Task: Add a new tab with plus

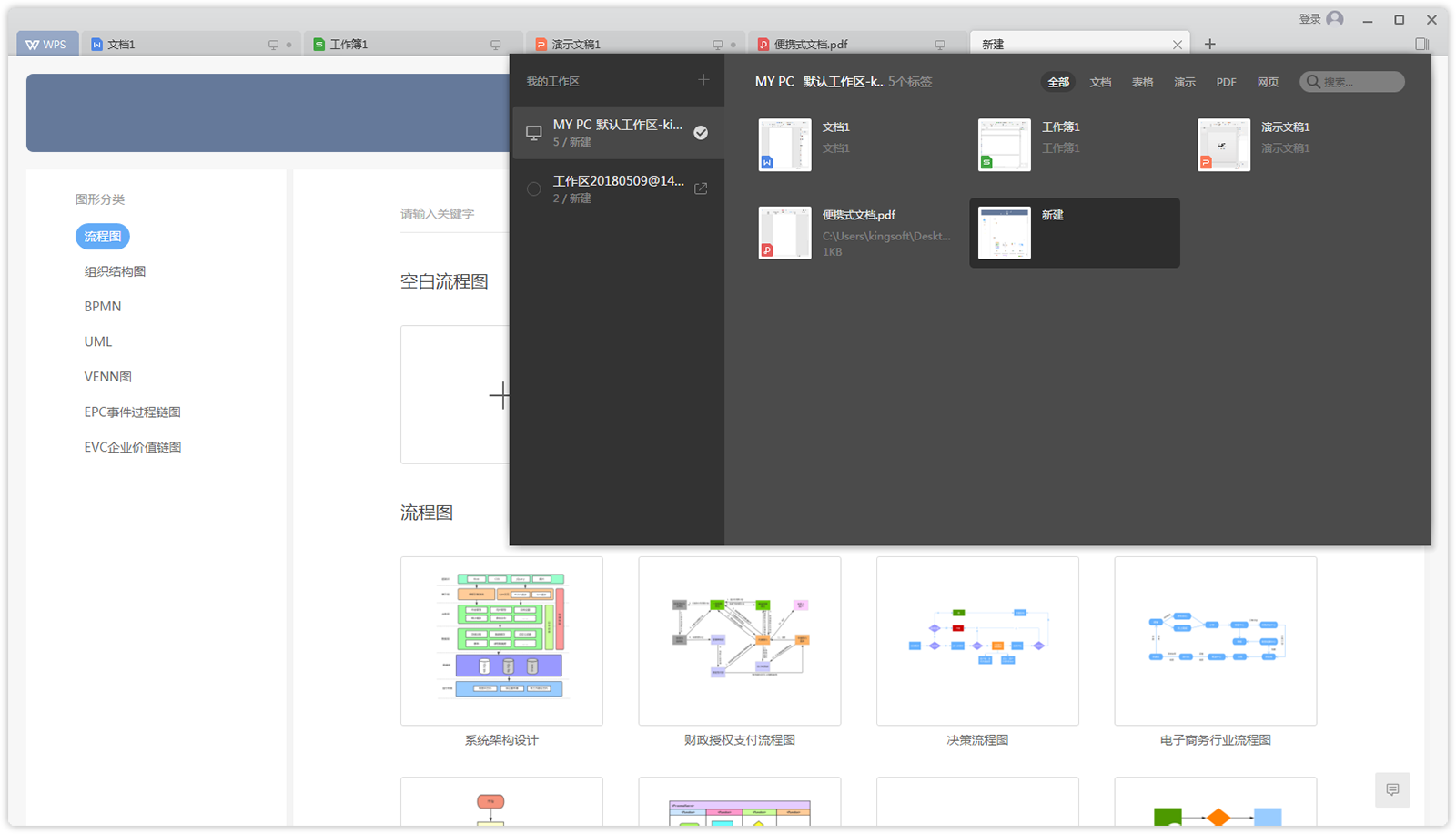Action: click(1209, 44)
